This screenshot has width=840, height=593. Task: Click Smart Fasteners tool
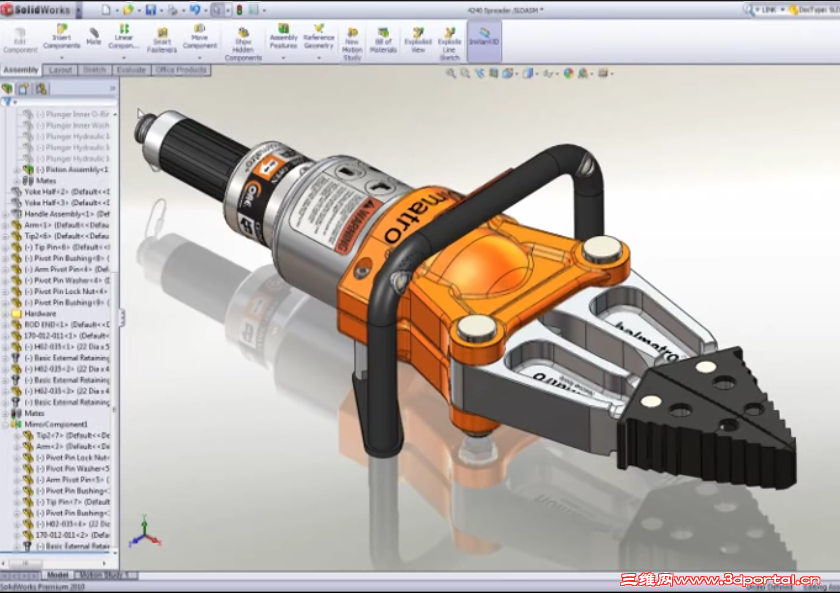[162, 40]
